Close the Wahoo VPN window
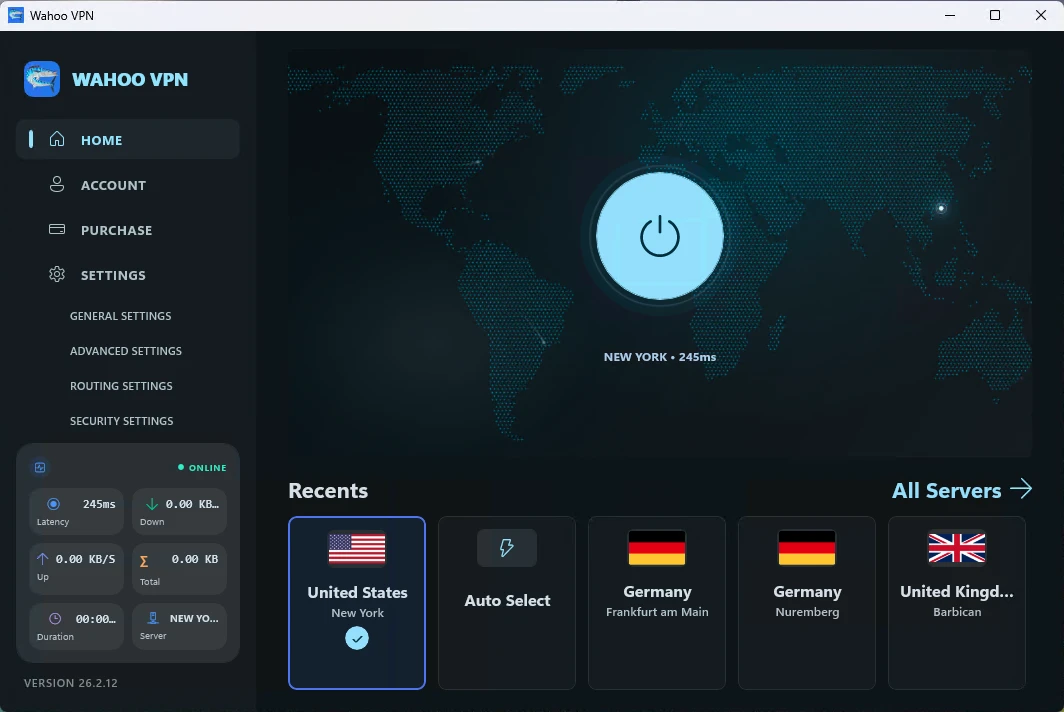 1040,15
